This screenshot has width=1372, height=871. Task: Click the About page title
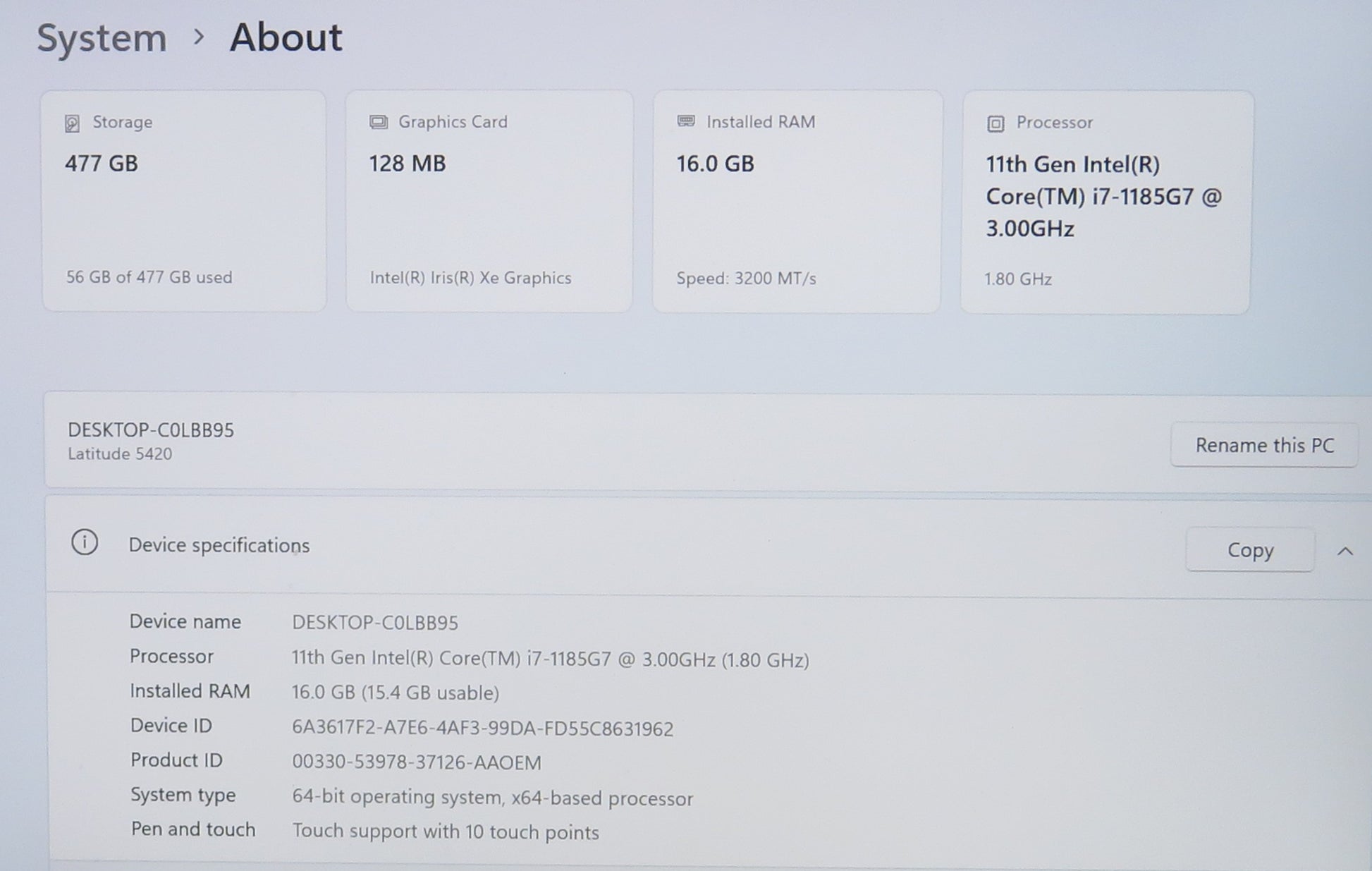[286, 37]
